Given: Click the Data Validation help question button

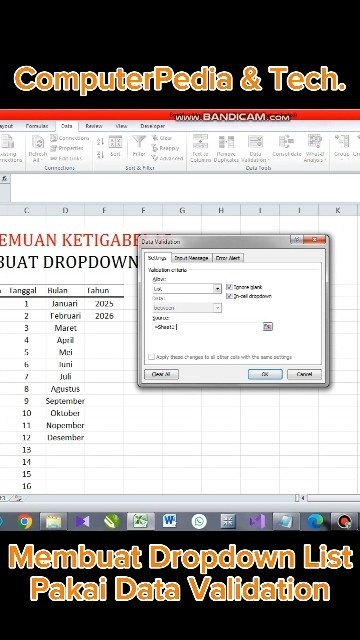Looking at the screenshot, I should [x=296, y=240].
